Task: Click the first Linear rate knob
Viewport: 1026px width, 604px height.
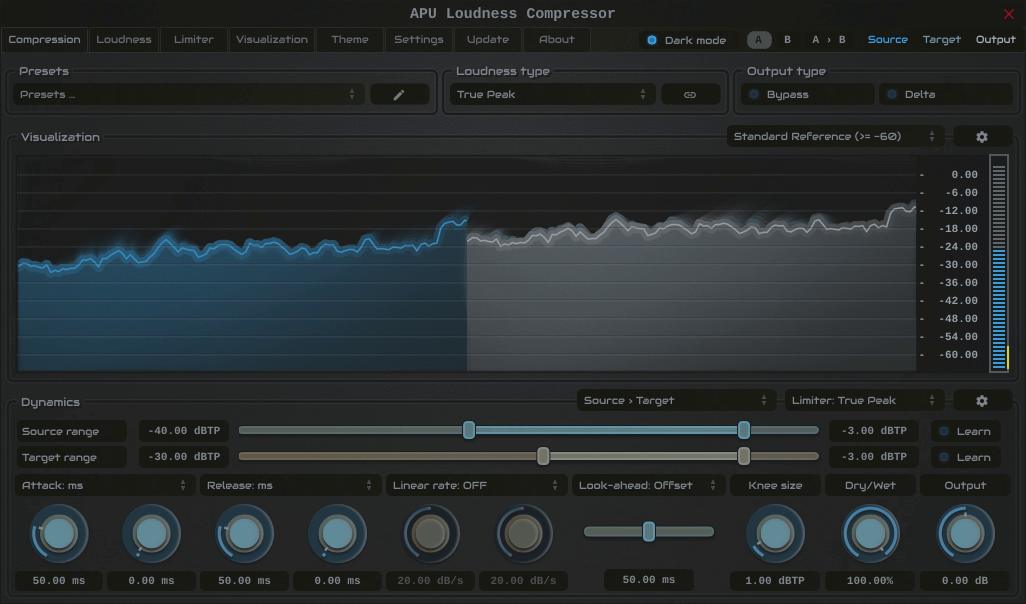Action: 430,534
